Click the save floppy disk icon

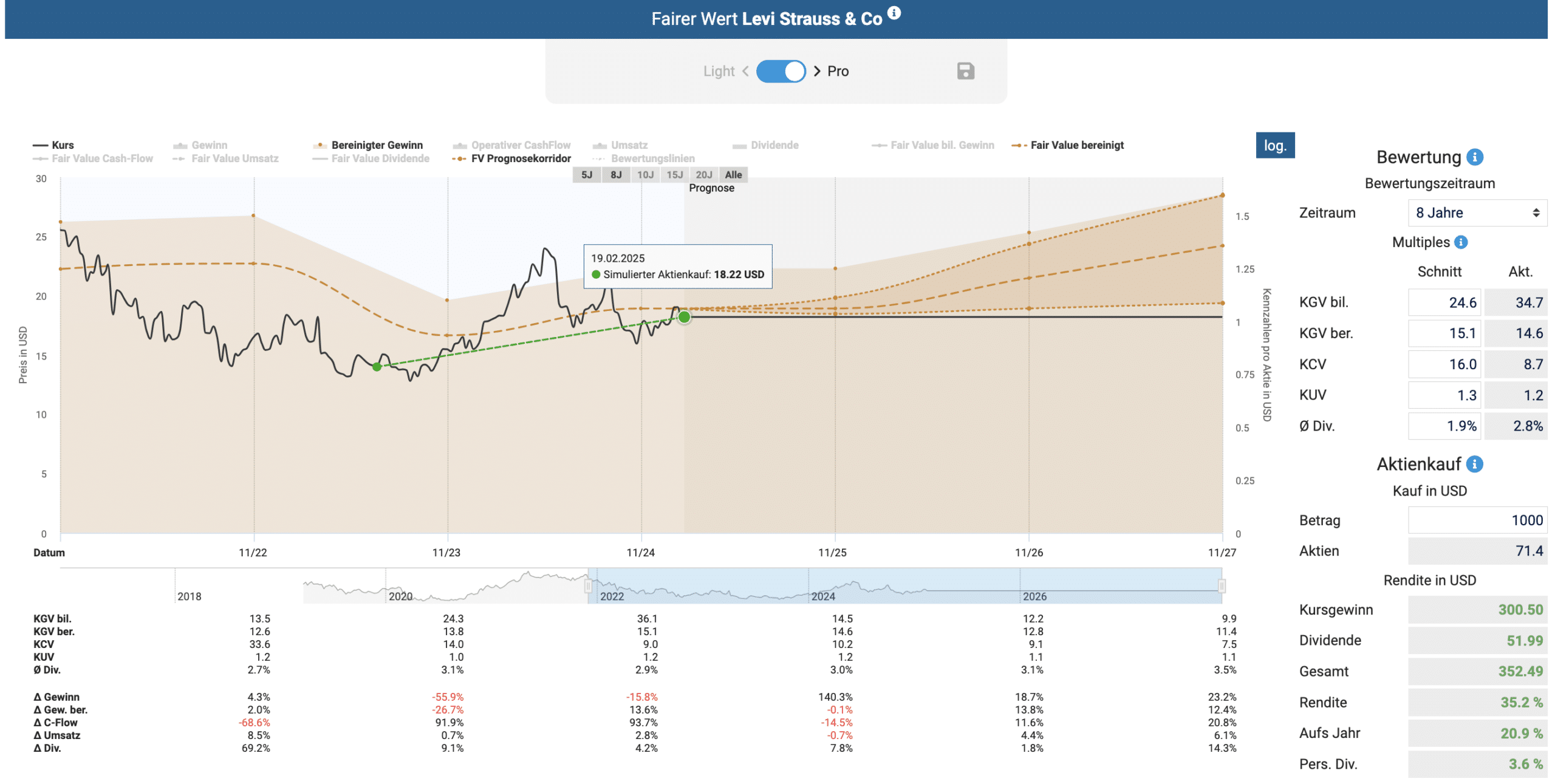click(x=965, y=71)
